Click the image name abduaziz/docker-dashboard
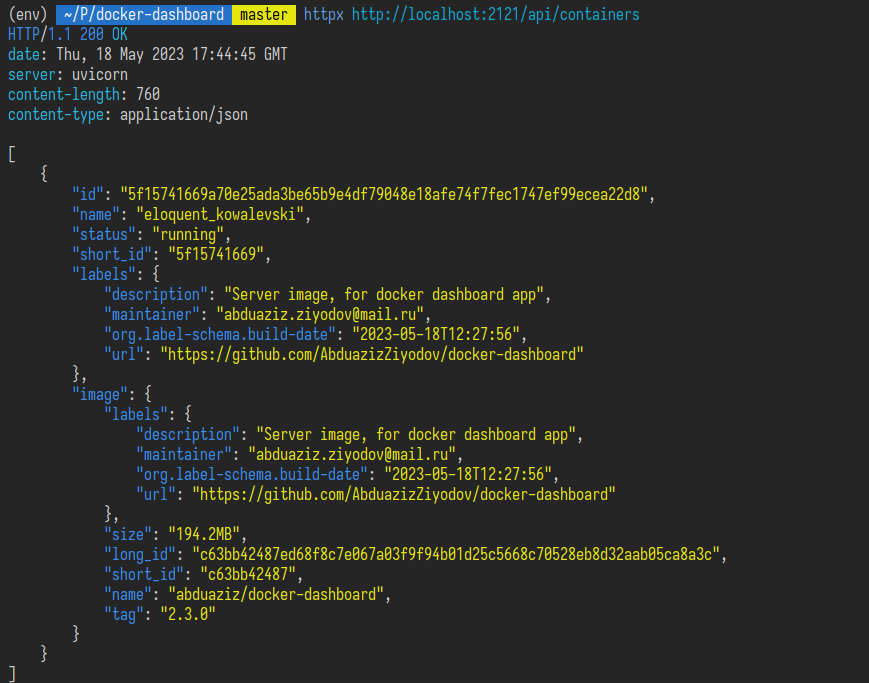This screenshot has height=683, width=869. [276, 594]
